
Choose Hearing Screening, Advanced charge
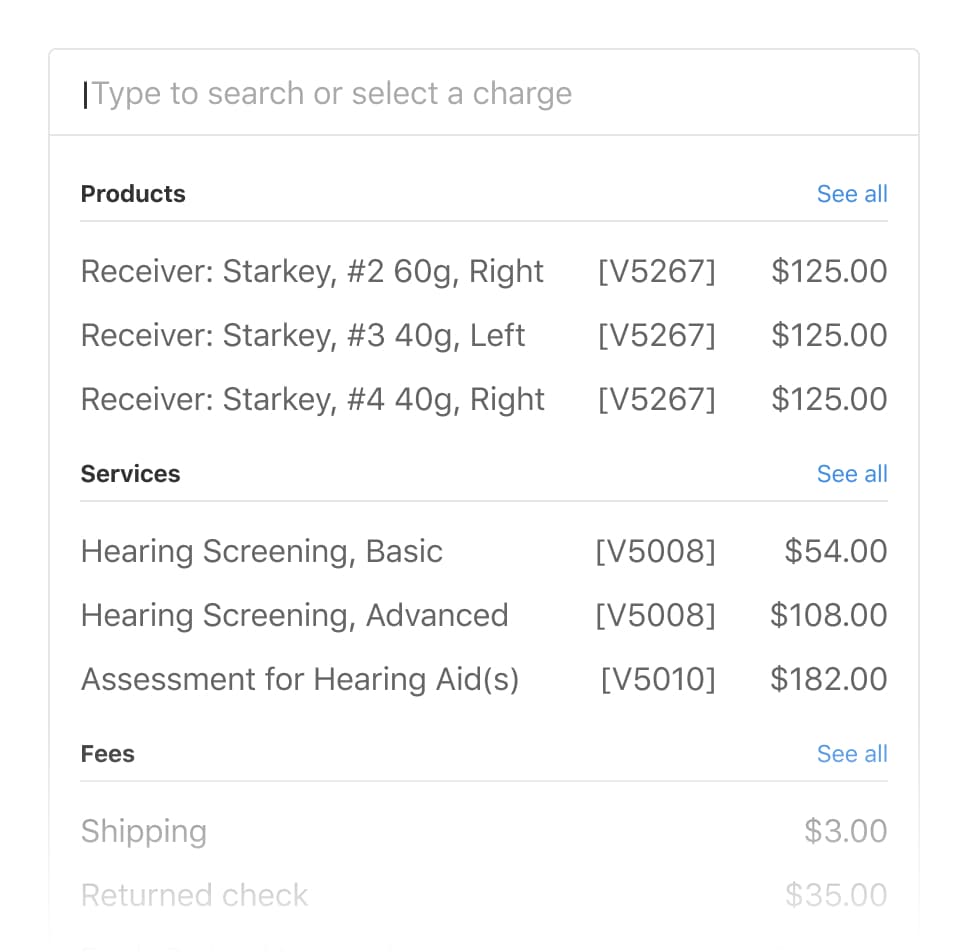(x=295, y=616)
